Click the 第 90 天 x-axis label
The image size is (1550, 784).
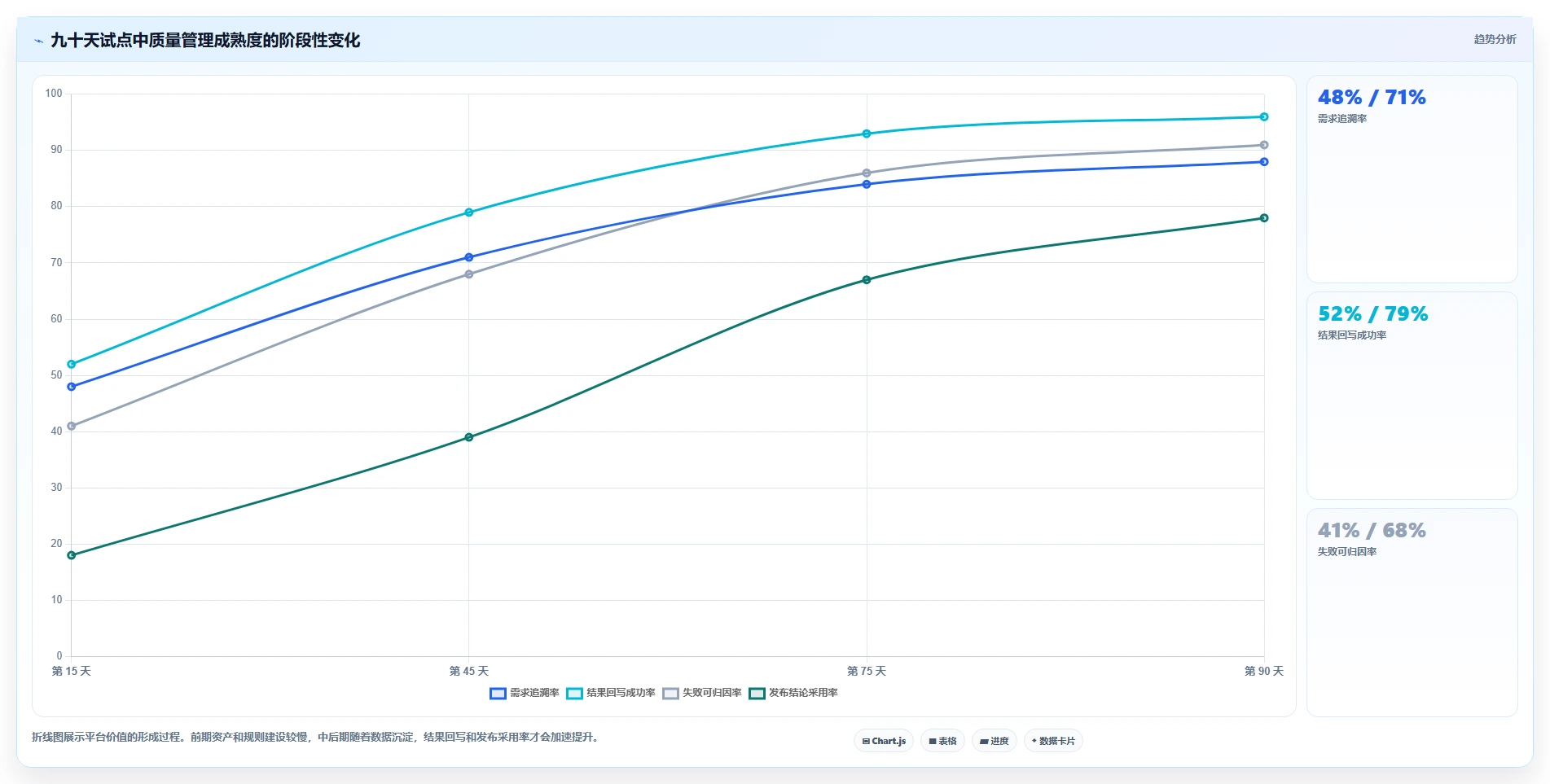point(1264,672)
